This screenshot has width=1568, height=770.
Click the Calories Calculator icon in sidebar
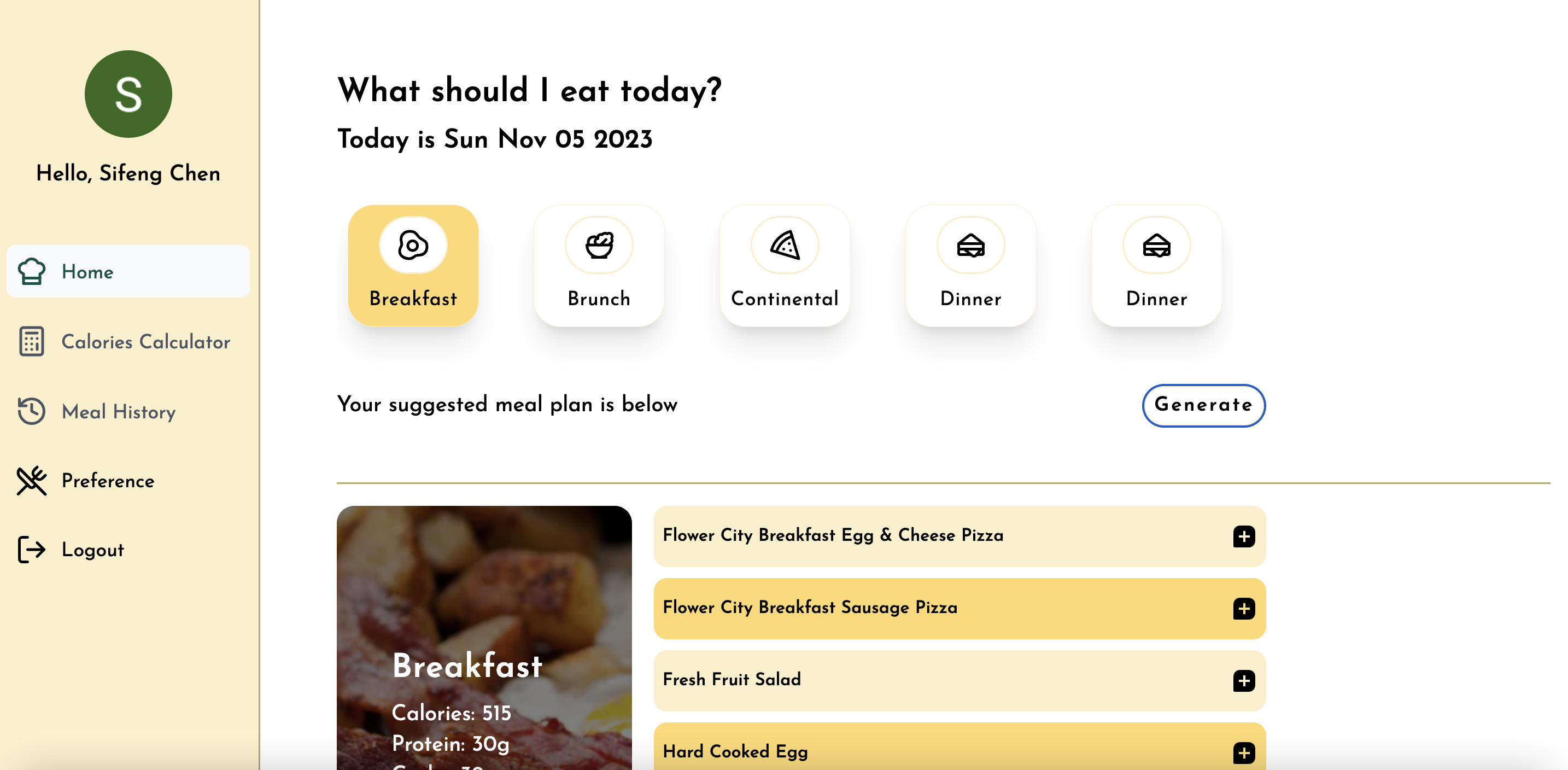click(x=32, y=341)
